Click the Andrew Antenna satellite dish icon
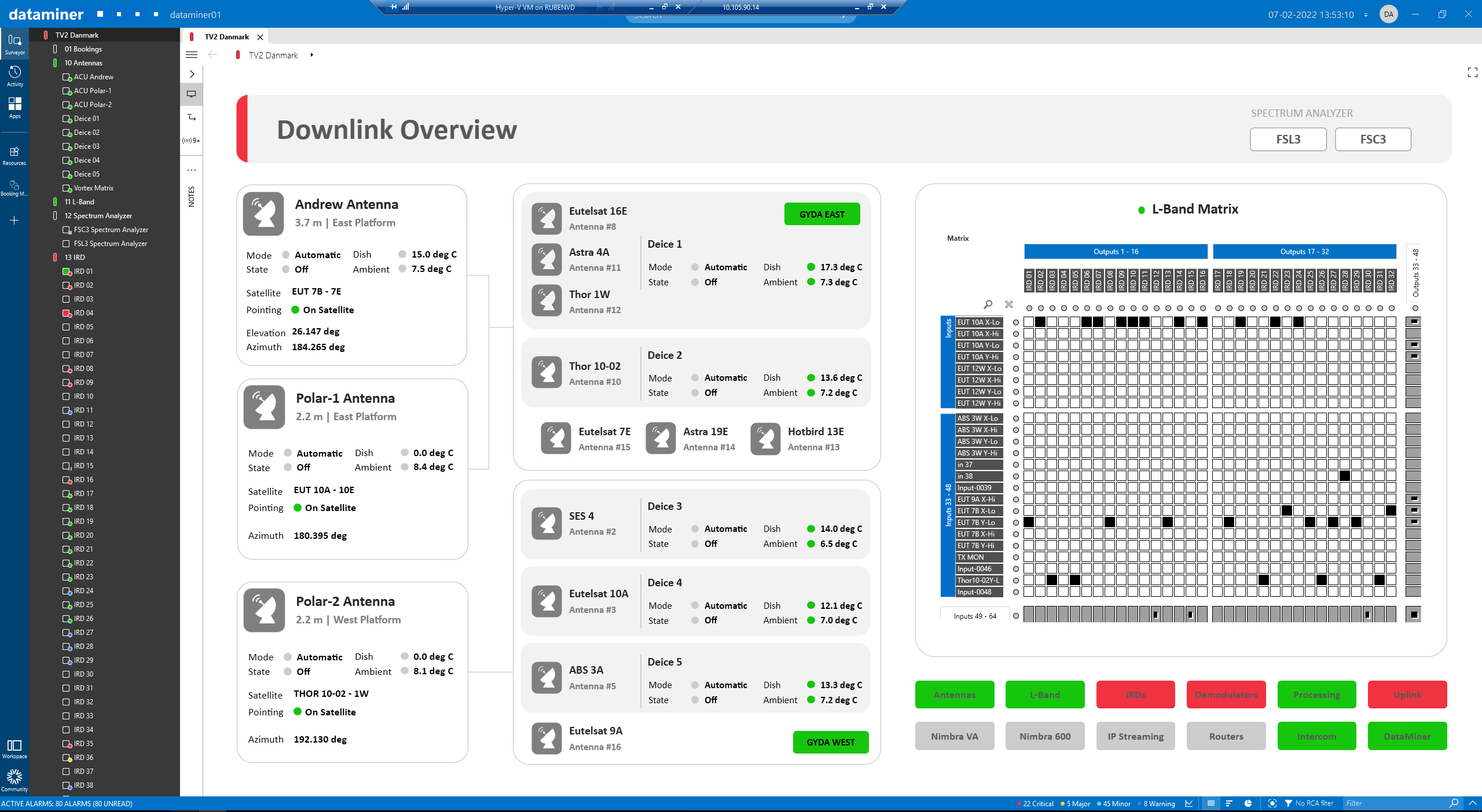Screen dimensions: 1482x812 coord(263,214)
